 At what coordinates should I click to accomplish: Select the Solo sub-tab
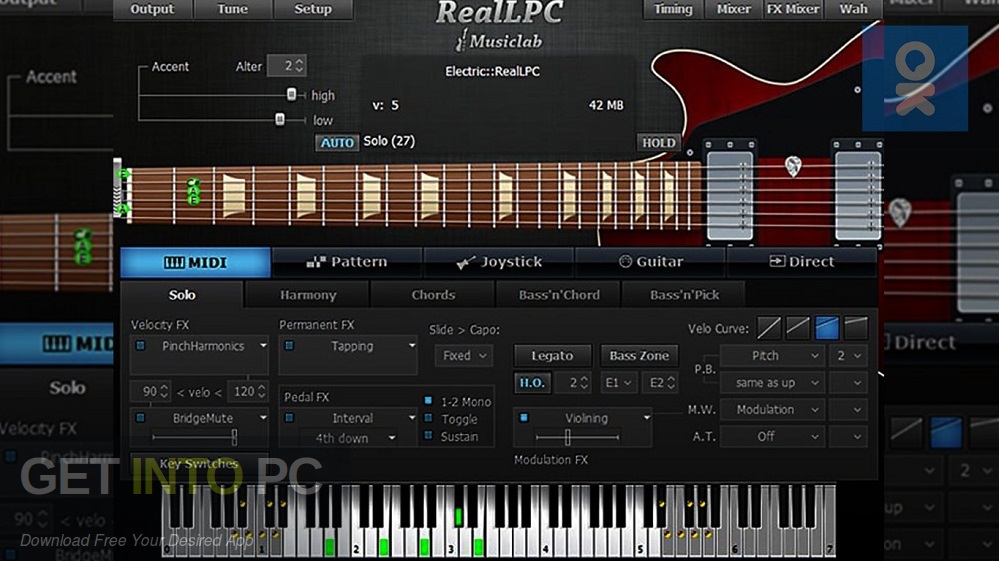pos(182,295)
